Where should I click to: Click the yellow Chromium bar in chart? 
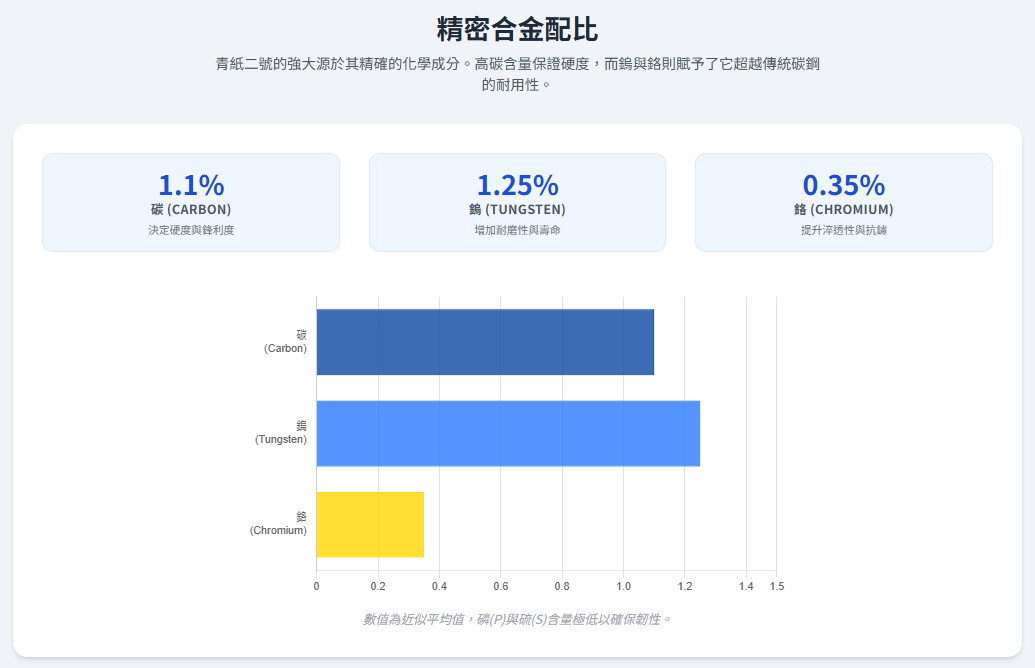coord(370,524)
